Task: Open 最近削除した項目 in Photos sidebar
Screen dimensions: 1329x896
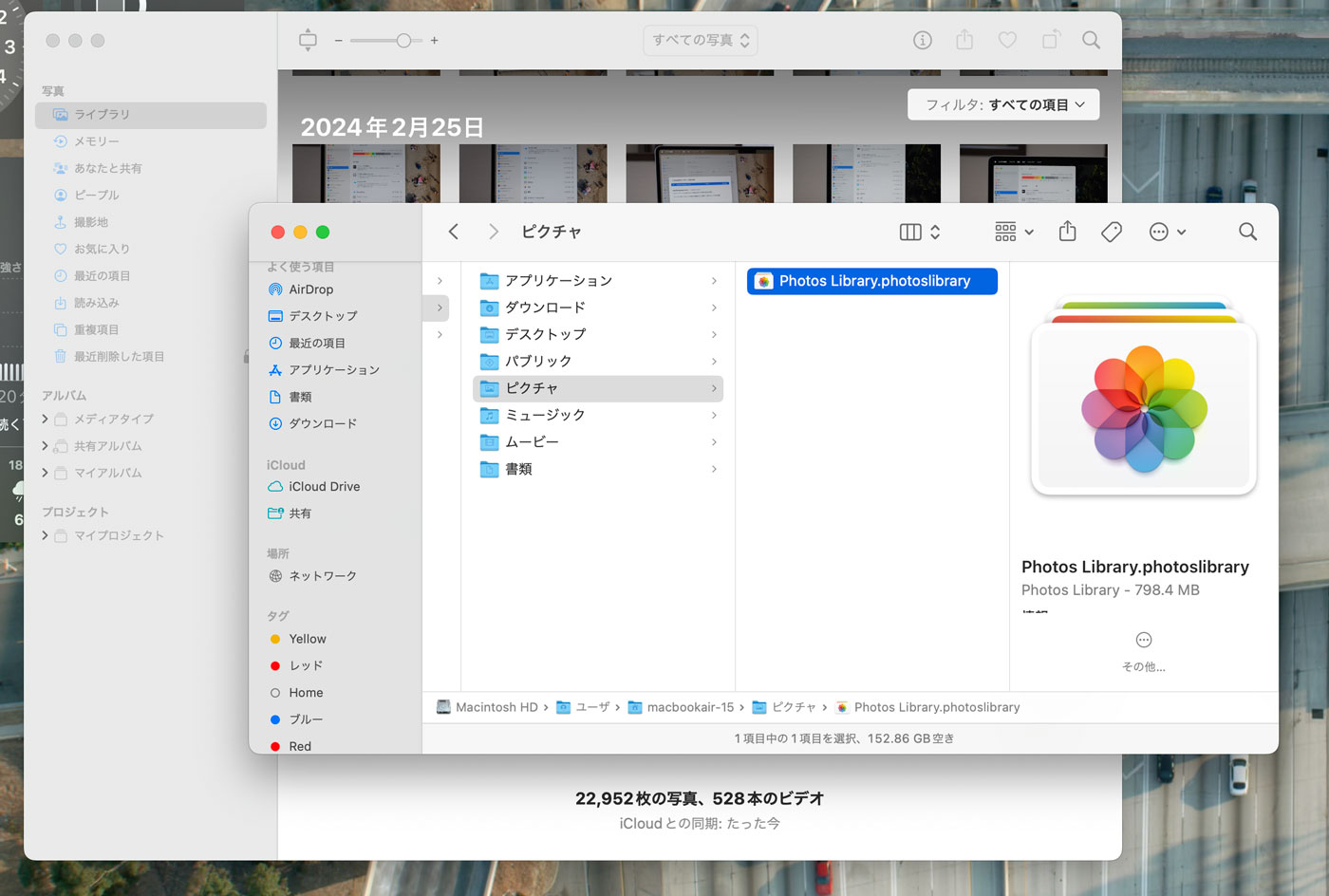Action: [x=108, y=357]
